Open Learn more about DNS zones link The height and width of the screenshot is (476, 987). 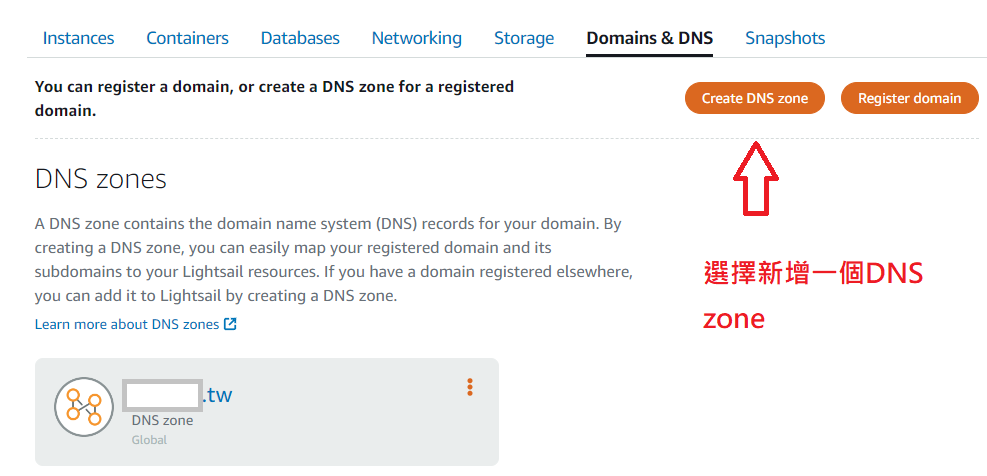tap(127, 324)
